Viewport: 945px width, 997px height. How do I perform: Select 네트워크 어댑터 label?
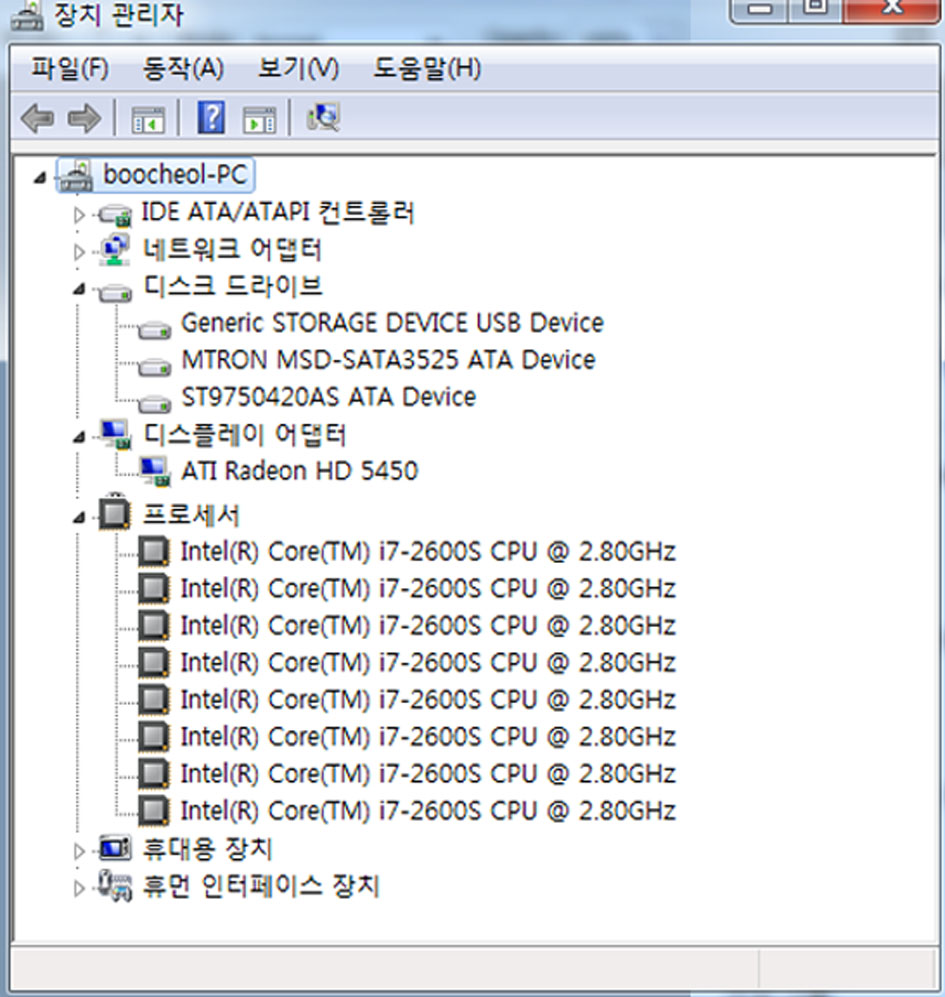(232, 249)
